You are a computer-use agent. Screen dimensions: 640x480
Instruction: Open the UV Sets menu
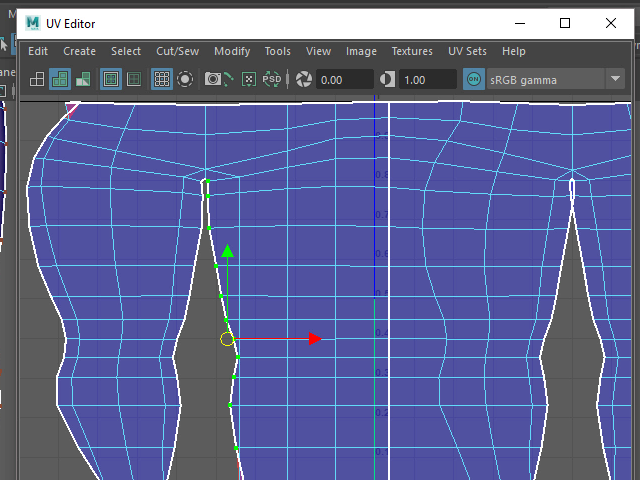(467, 51)
